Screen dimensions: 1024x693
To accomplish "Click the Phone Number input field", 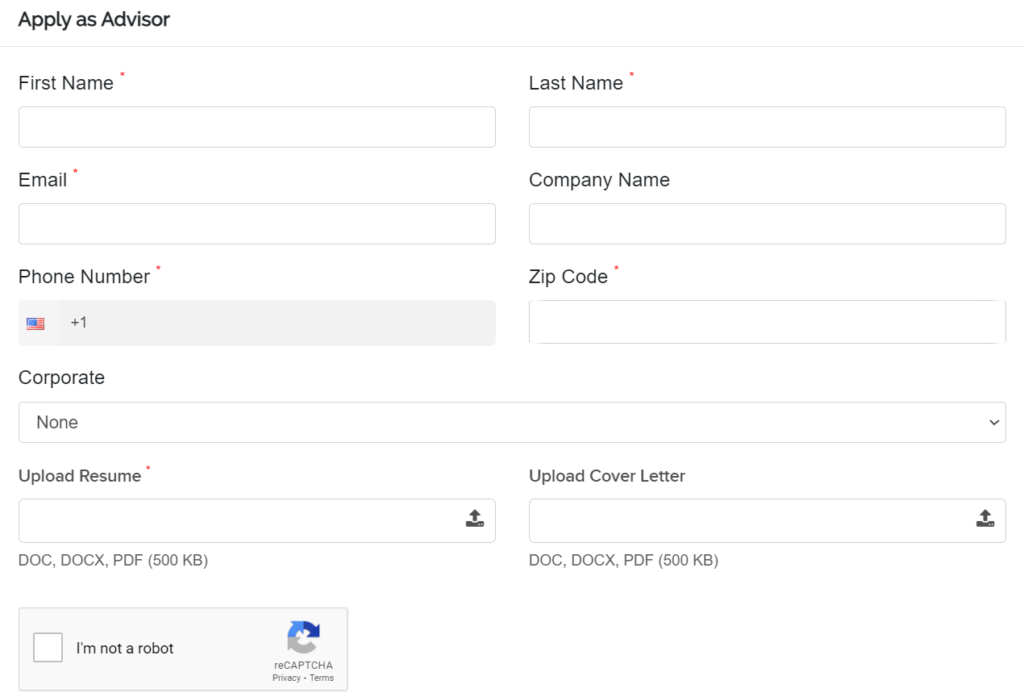I will [290, 323].
